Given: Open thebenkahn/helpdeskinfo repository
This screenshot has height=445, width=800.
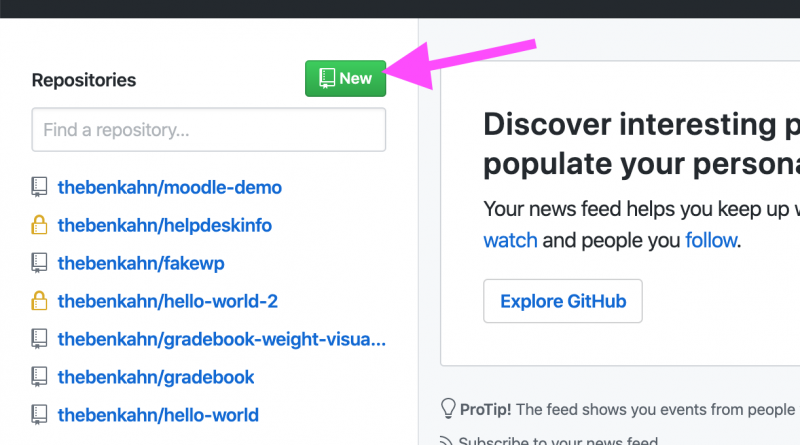Looking at the screenshot, I should [164, 225].
